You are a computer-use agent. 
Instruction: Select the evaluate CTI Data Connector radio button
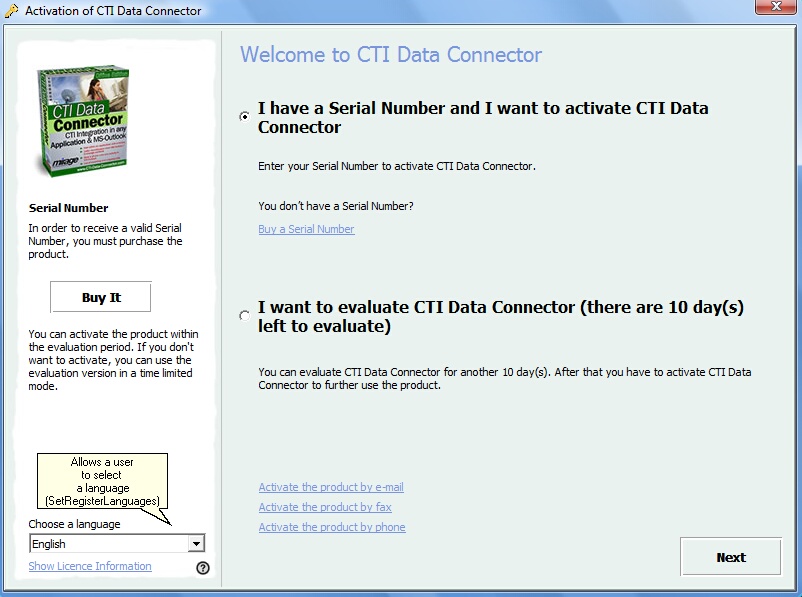tap(244, 316)
